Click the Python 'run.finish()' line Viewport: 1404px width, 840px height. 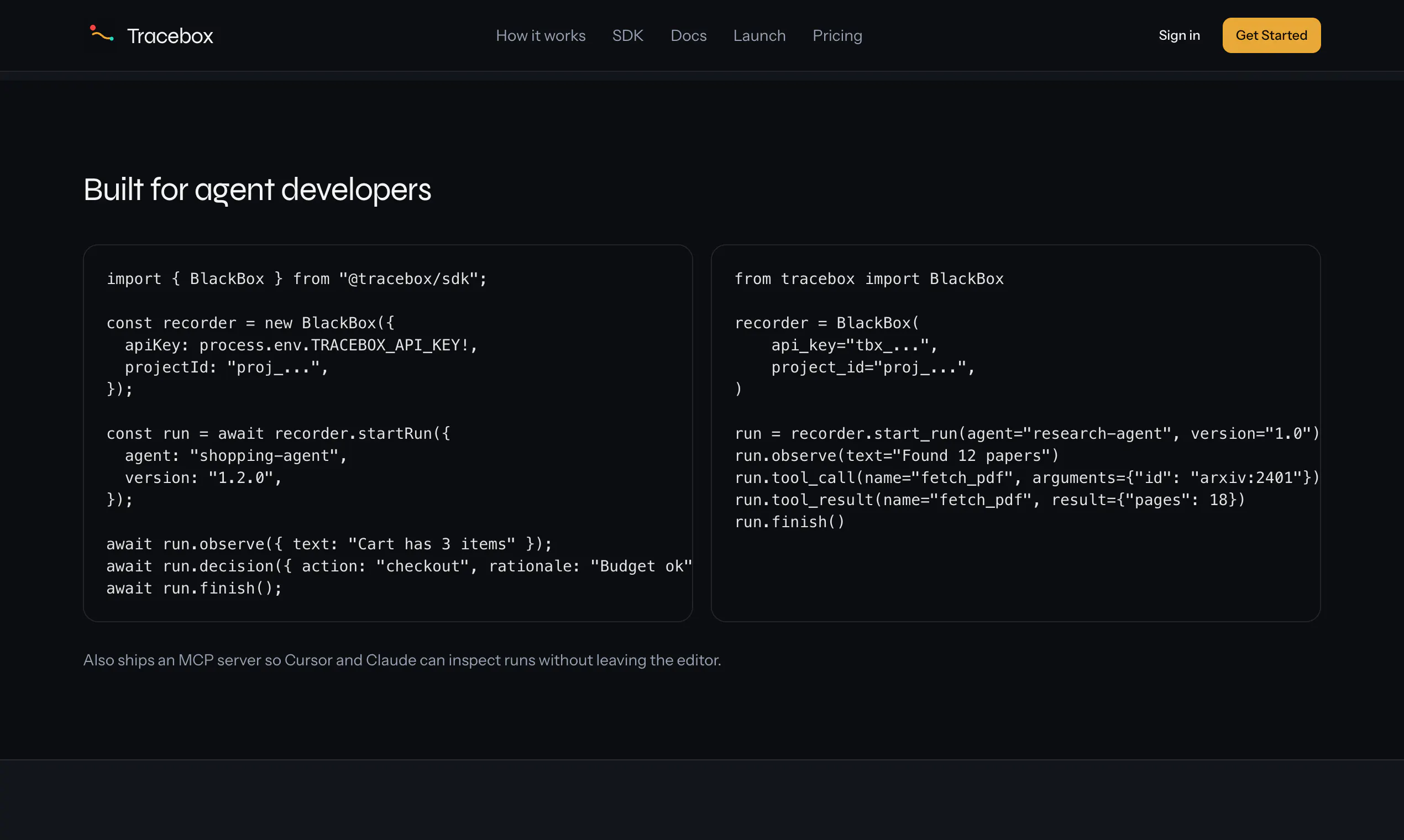pyautogui.click(x=790, y=522)
